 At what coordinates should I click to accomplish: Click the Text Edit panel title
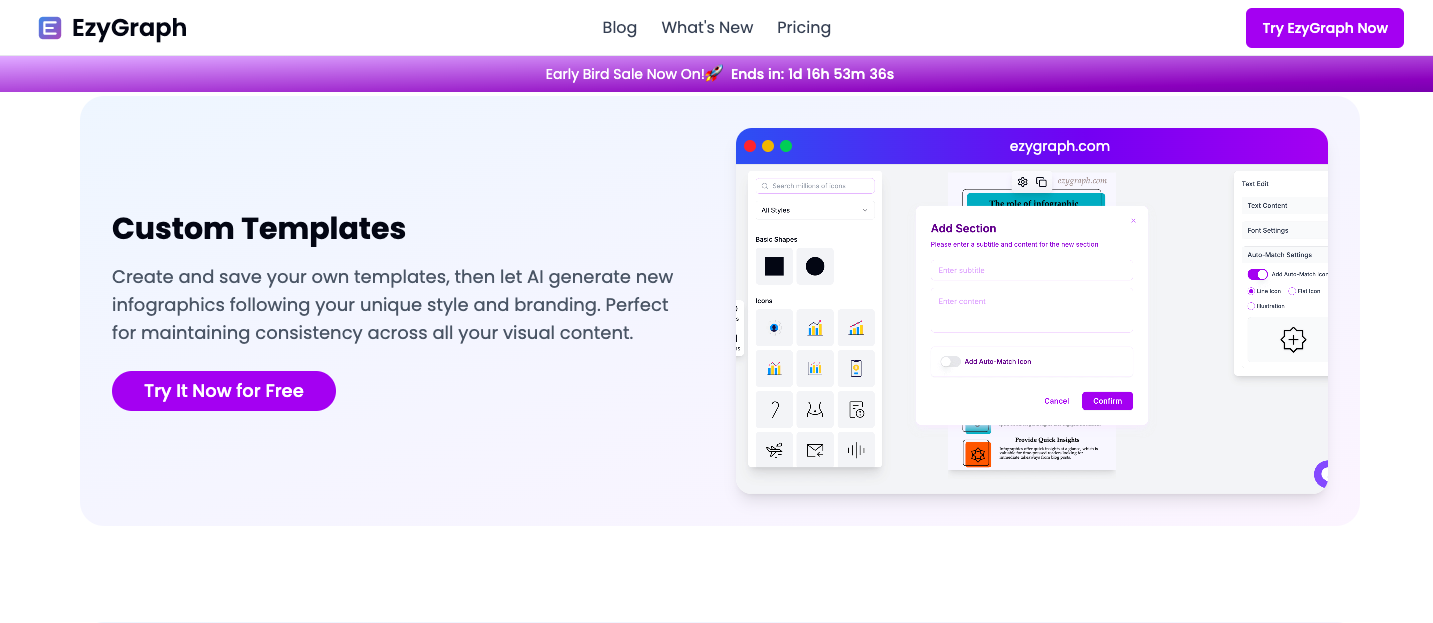pyautogui.click(x=1255, y=184)
